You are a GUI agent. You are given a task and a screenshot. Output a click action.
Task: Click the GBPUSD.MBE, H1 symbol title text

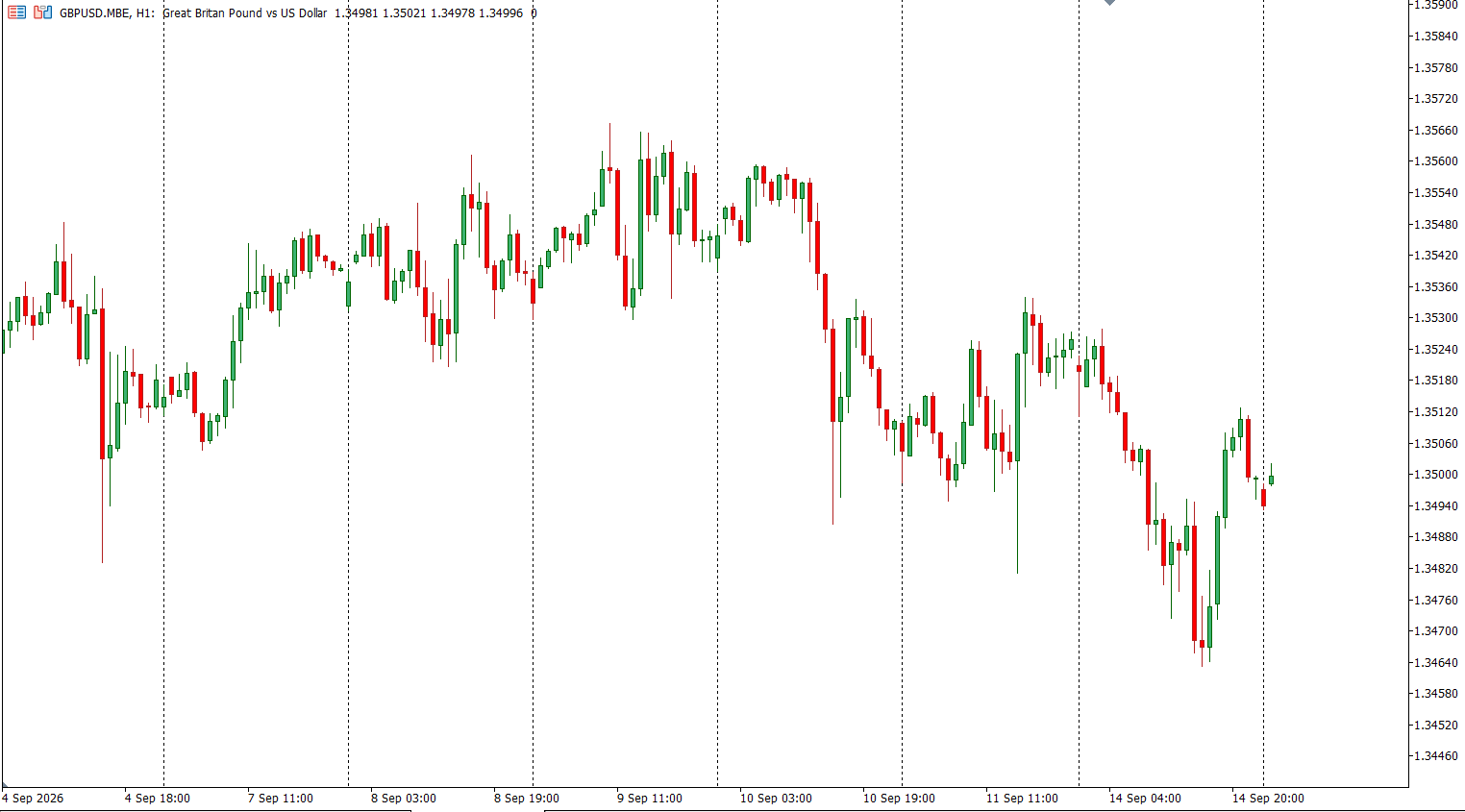[x=107, y=13]
